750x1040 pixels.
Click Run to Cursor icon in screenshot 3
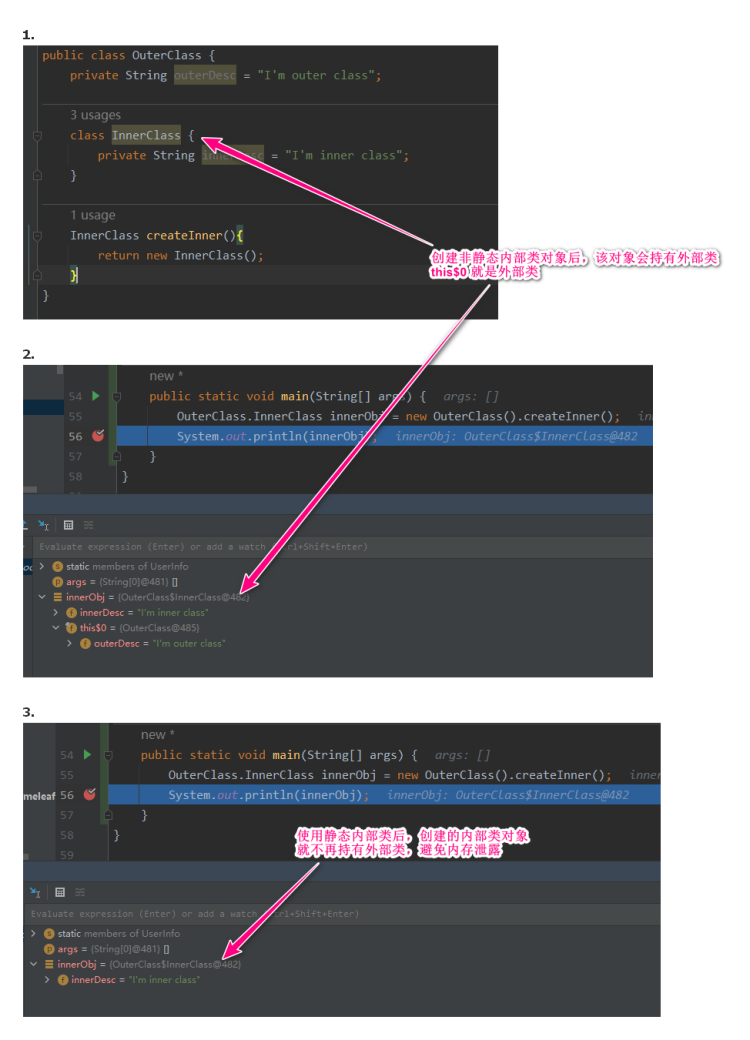tap(35, 893)
